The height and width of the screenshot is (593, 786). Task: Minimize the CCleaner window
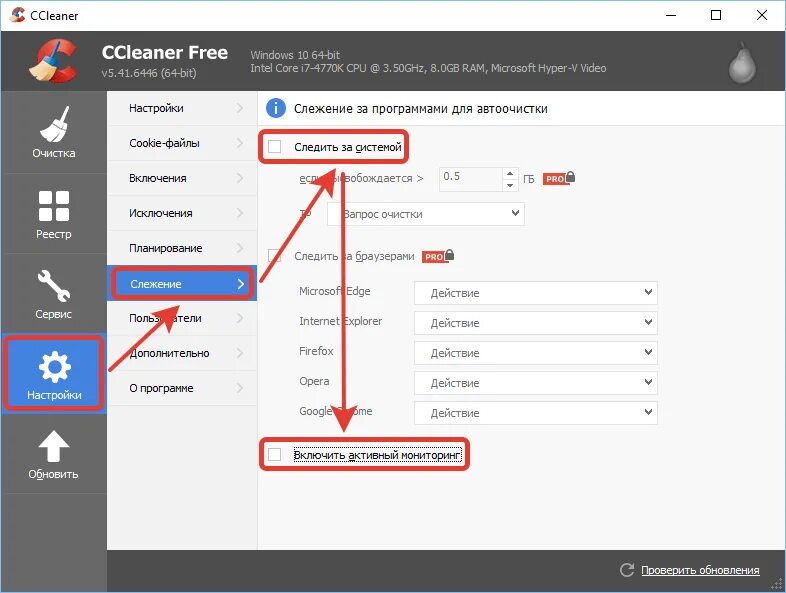click(671, 15)
